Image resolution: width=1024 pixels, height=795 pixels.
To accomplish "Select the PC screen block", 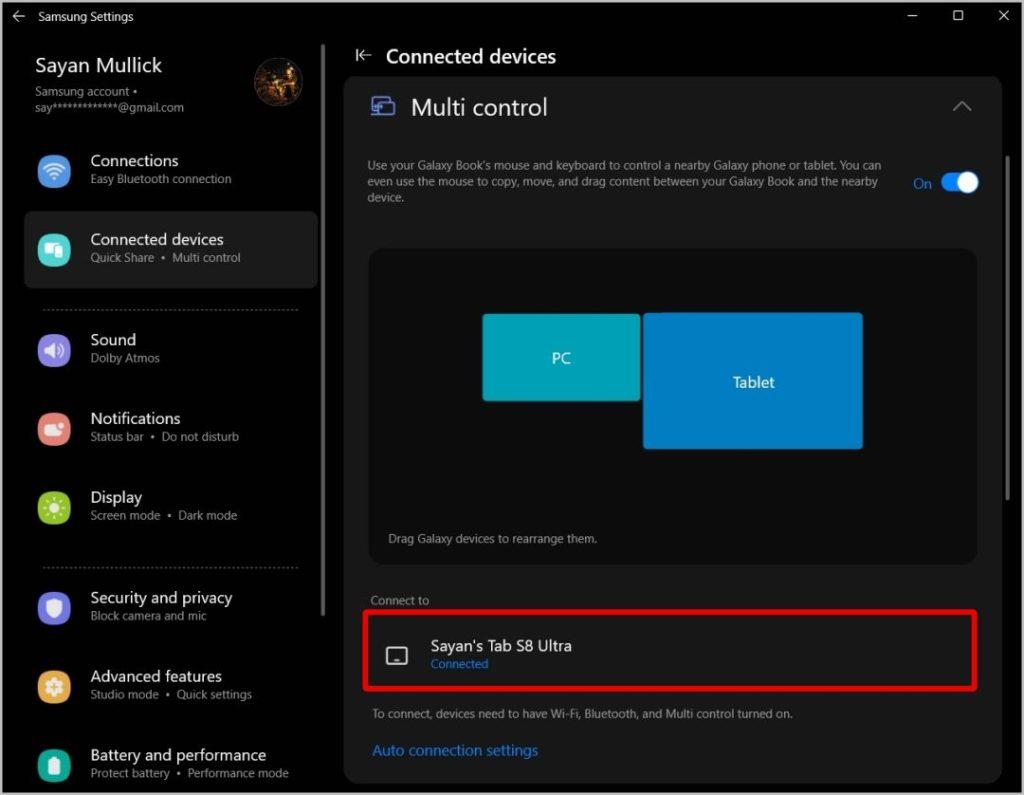I will coord(561,357).
